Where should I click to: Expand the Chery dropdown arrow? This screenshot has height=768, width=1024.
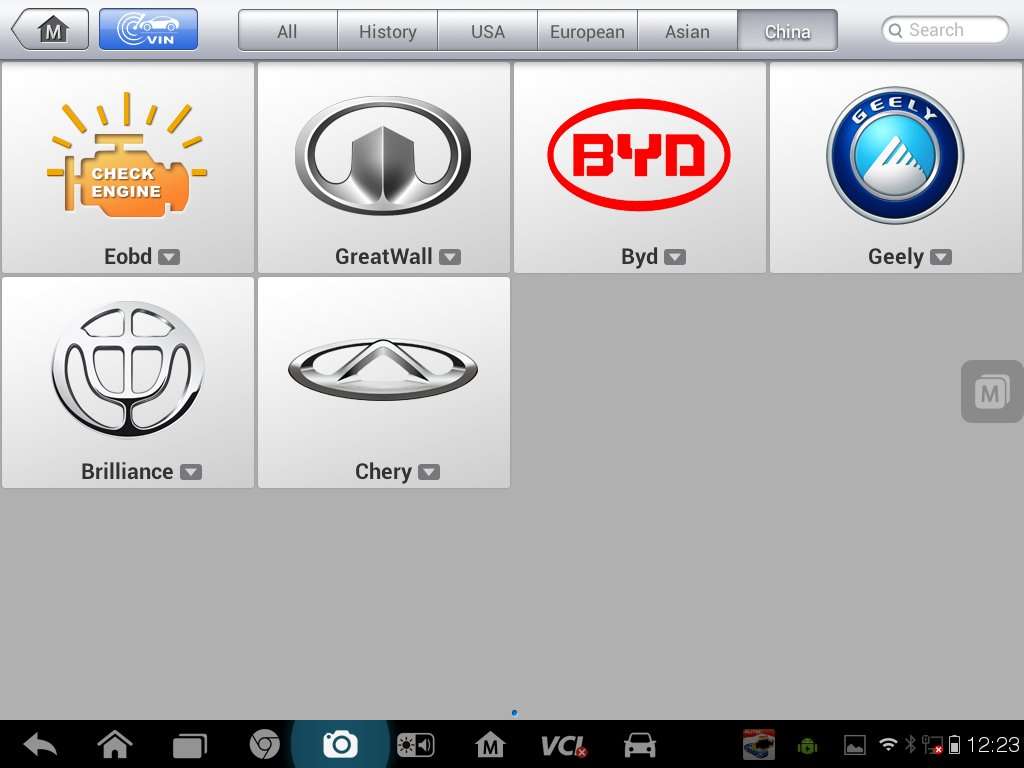429,472
